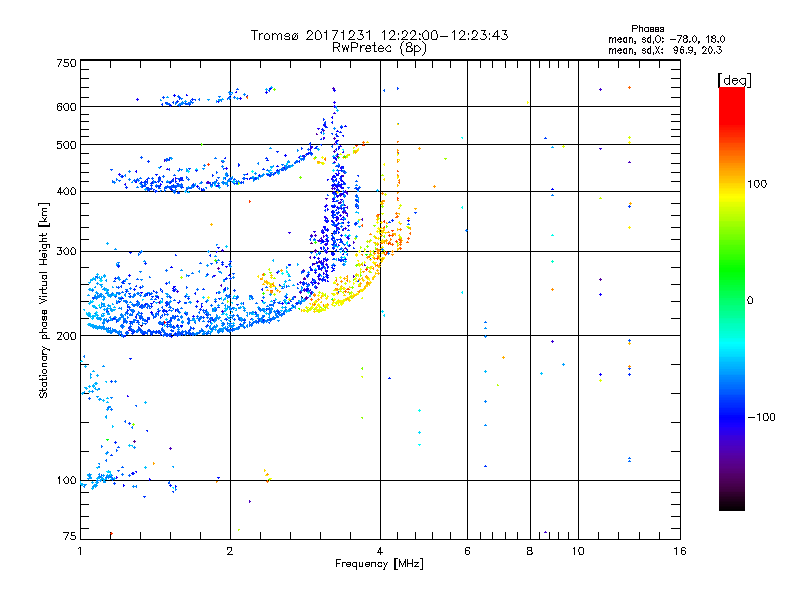
Task: Click the colorbar label '100'
Action: pyautogui.click(x=757, y=184)
